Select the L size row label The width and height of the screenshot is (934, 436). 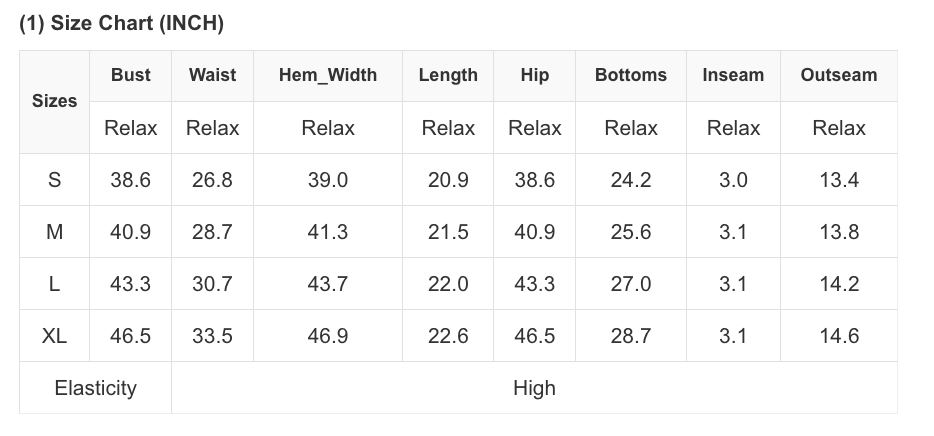(x=54, y=284)
